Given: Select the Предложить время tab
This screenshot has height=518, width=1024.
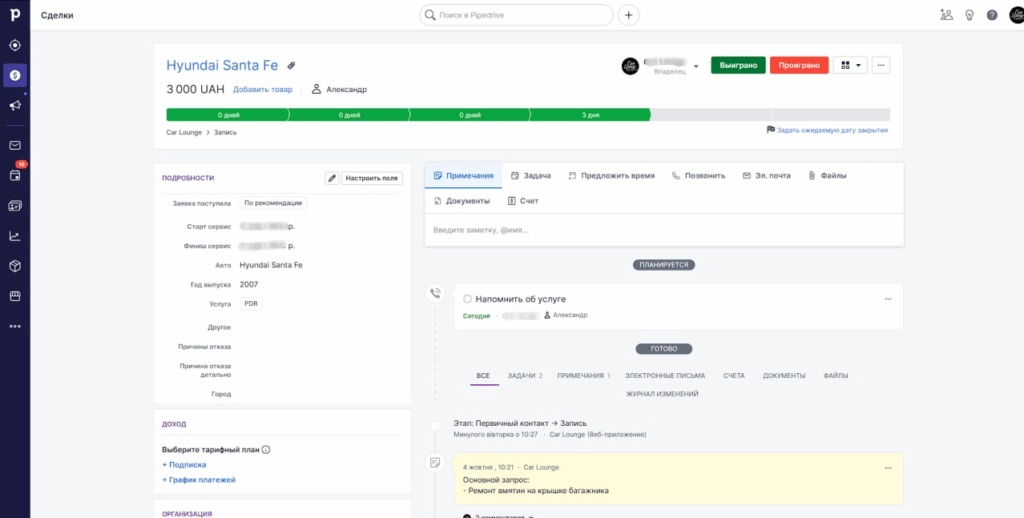Looking at the screenshot, I should pos(611,176).
